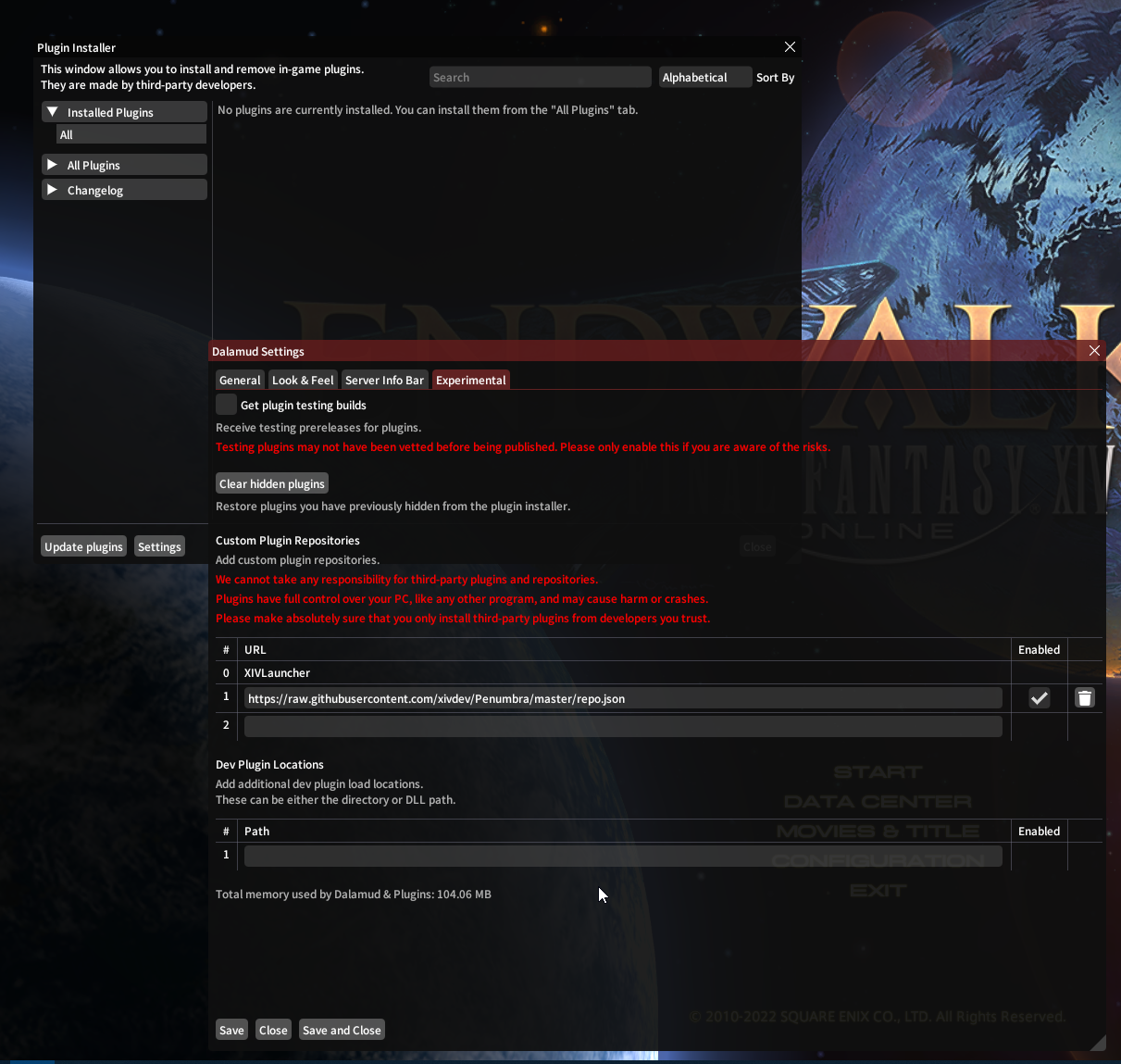Click the Save button in Dalamud Settings
This screenshot has width=1121, height=1064.
231,1029
